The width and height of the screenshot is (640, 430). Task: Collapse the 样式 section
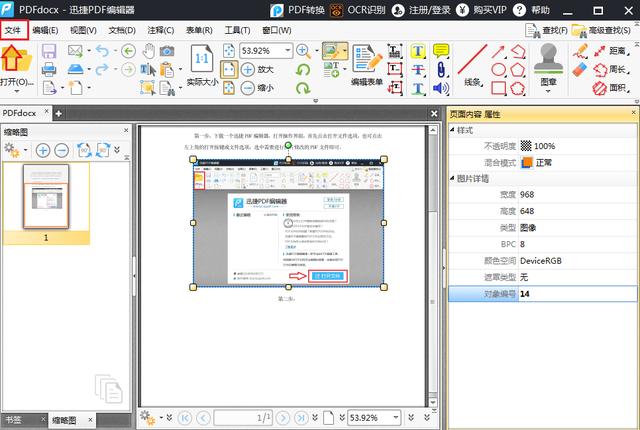coord(452,130)
